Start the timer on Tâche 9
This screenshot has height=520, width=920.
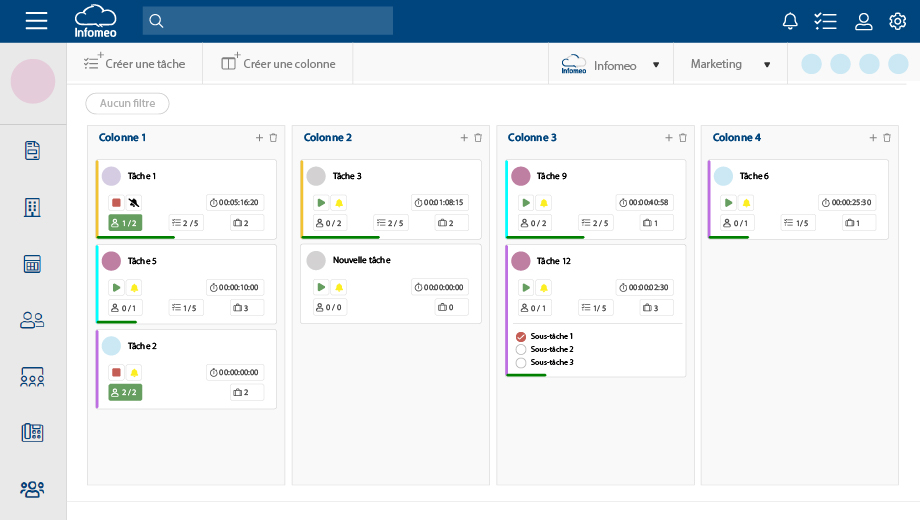tap(526, 203)
